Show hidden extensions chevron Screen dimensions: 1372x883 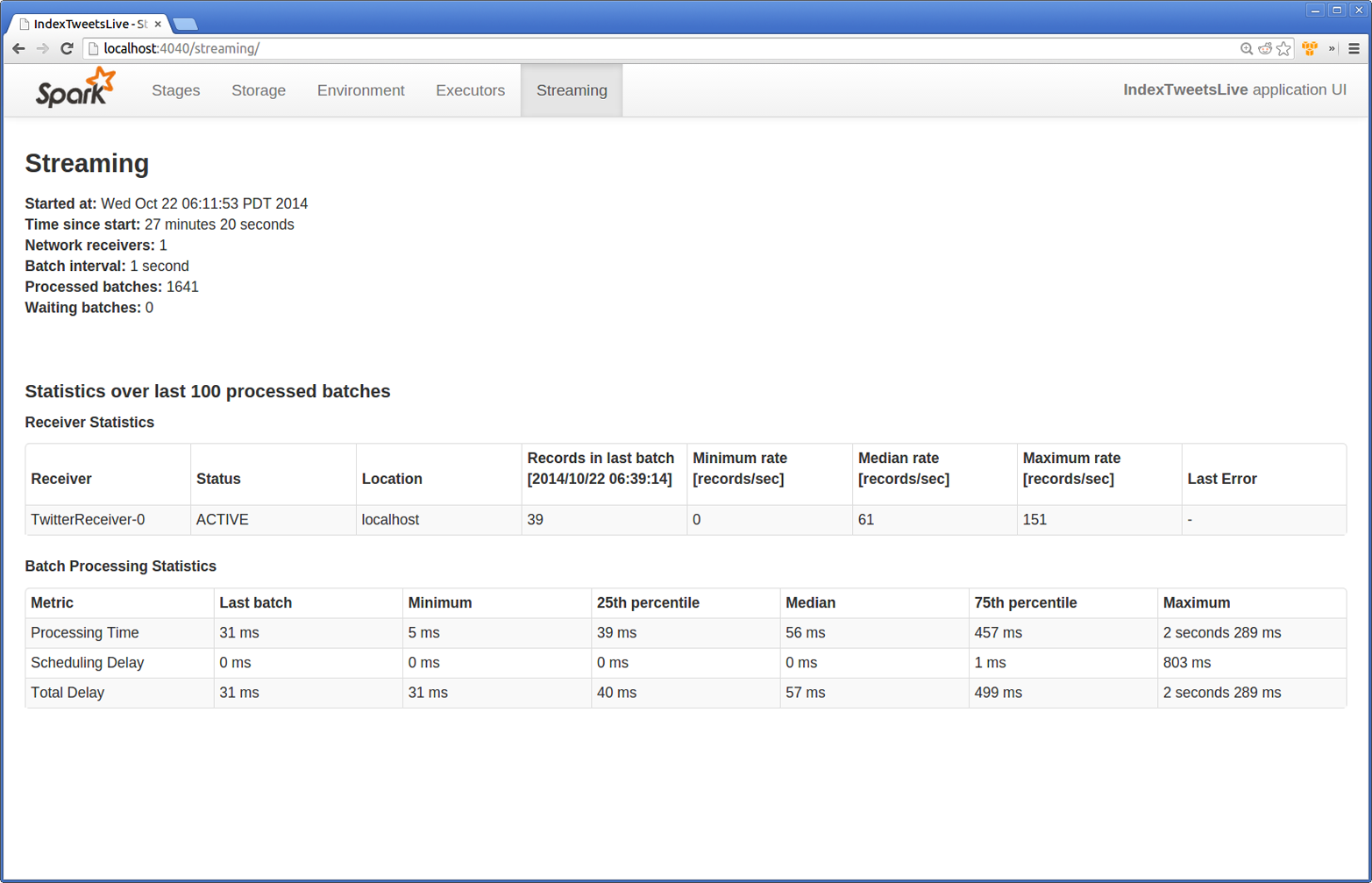pyautogui.click(x=1332, y=48)
